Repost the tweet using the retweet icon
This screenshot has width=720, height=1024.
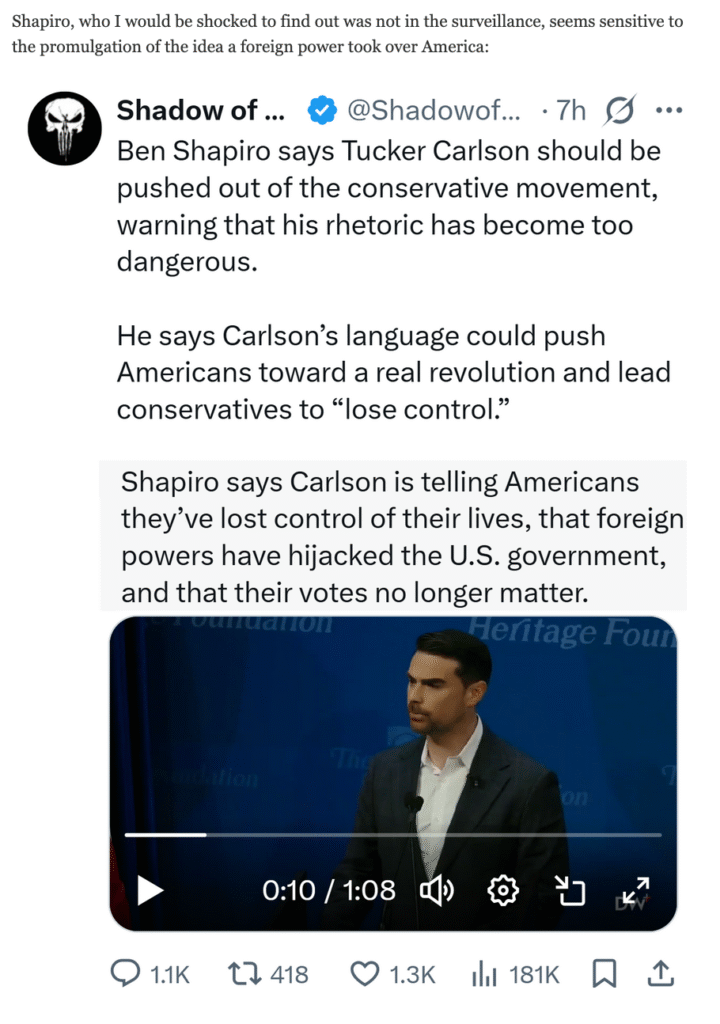pos(243,974)
